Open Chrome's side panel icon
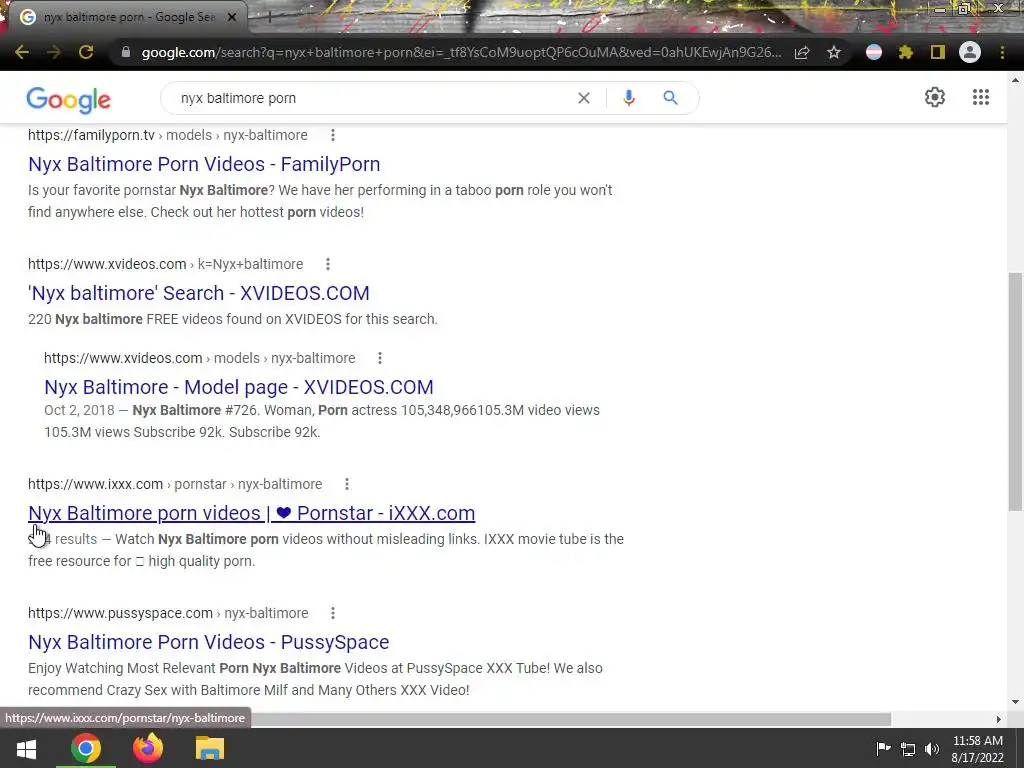The width and height of the screenshot is (1024, 768). [938, 52]
